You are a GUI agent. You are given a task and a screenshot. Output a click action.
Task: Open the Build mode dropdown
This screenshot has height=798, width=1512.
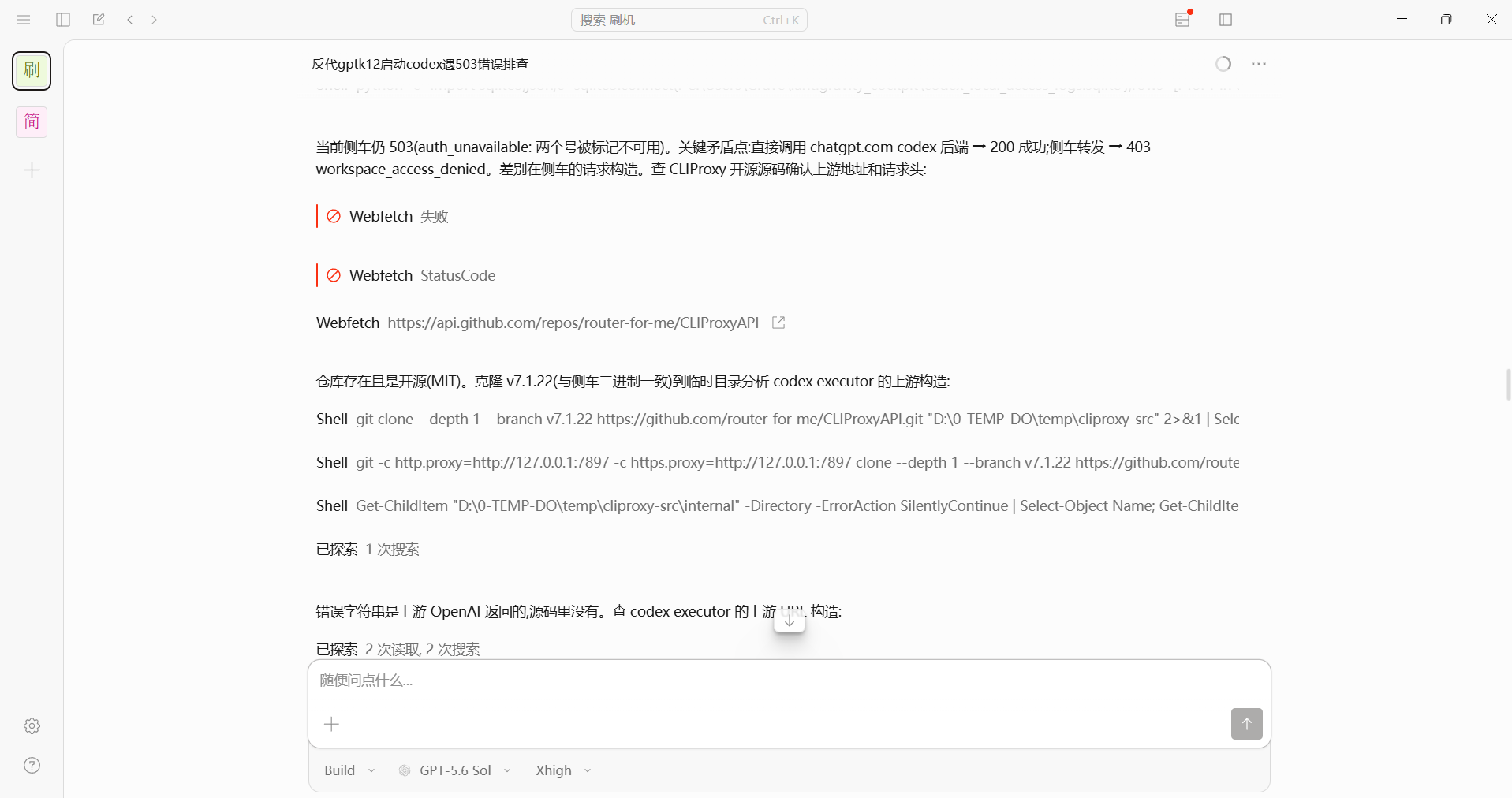(x=349, y=770)
